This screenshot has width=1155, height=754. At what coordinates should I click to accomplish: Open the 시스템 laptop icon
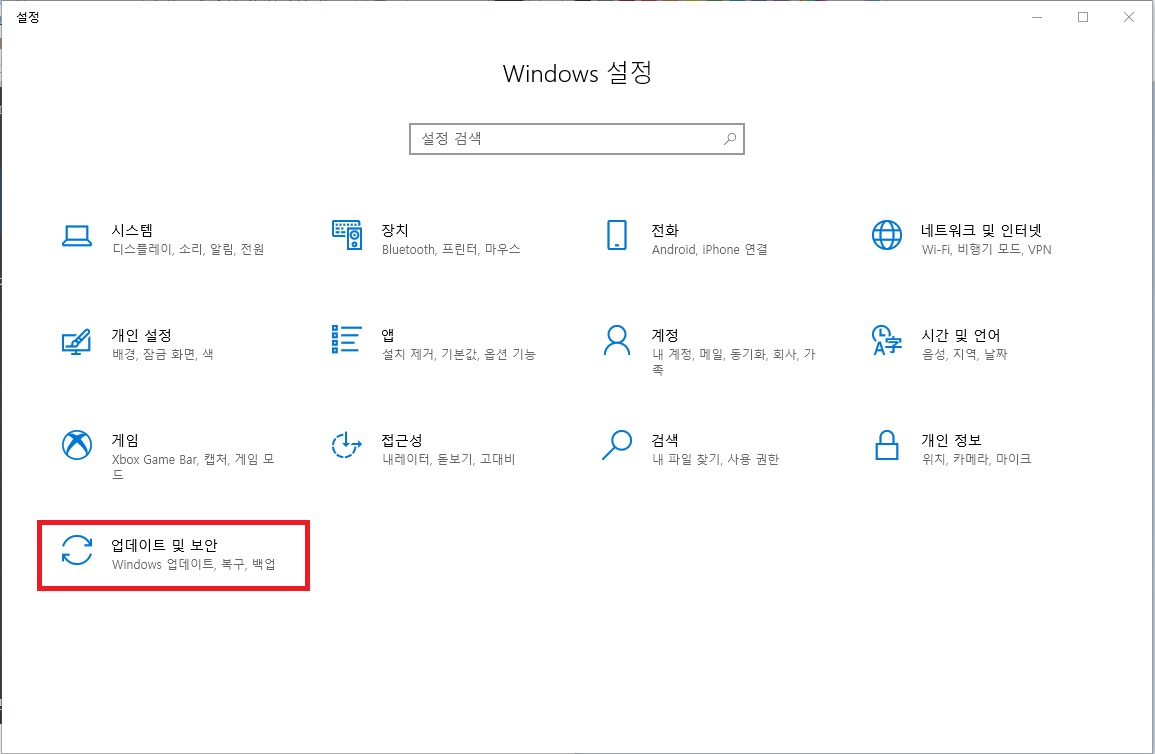click(x=77, y=236)
